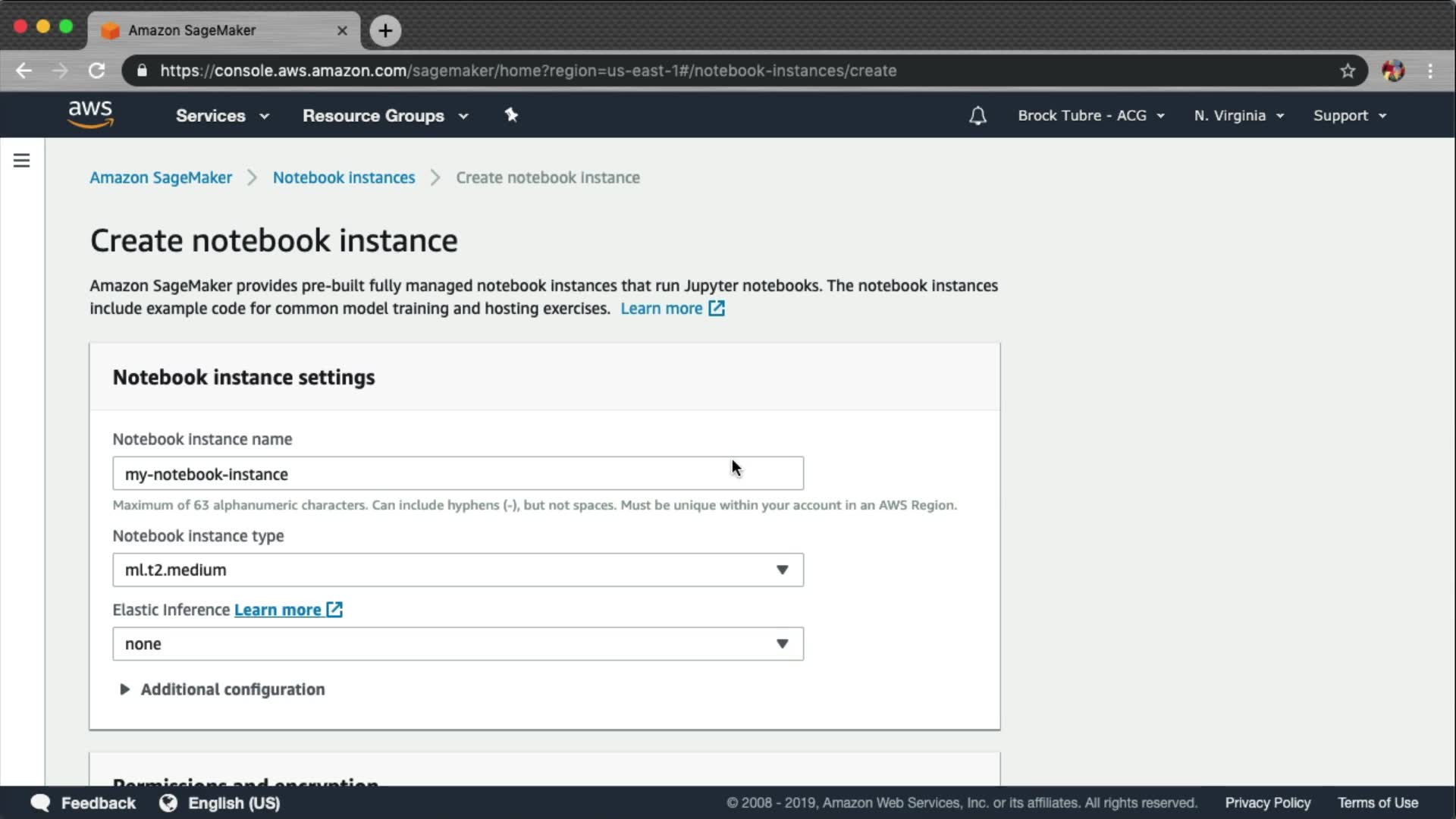Open the Resource Groups menu

pos(384,115)
